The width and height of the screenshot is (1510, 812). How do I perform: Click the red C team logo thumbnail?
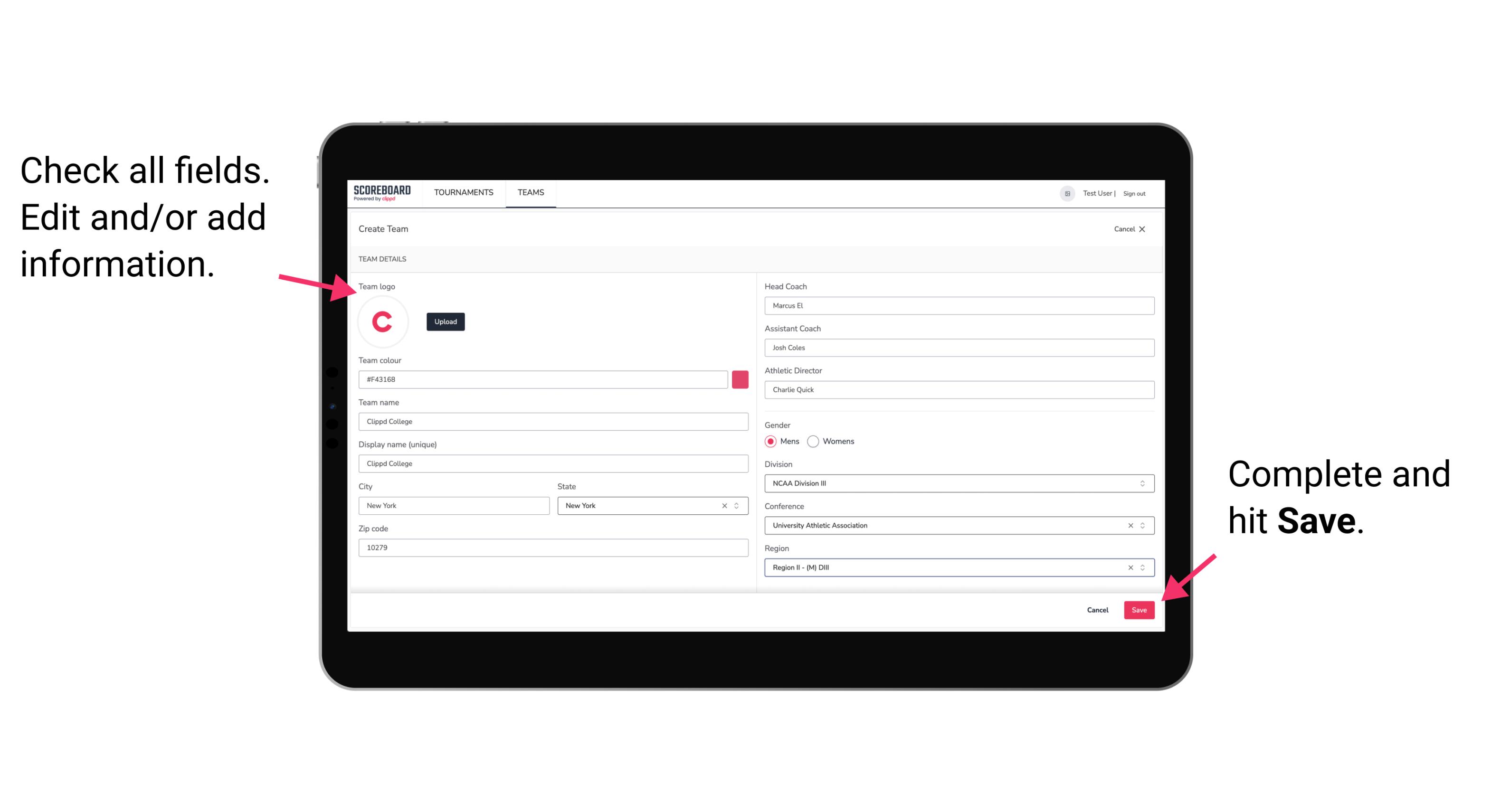pyautogui.click(x=383, y=321)
